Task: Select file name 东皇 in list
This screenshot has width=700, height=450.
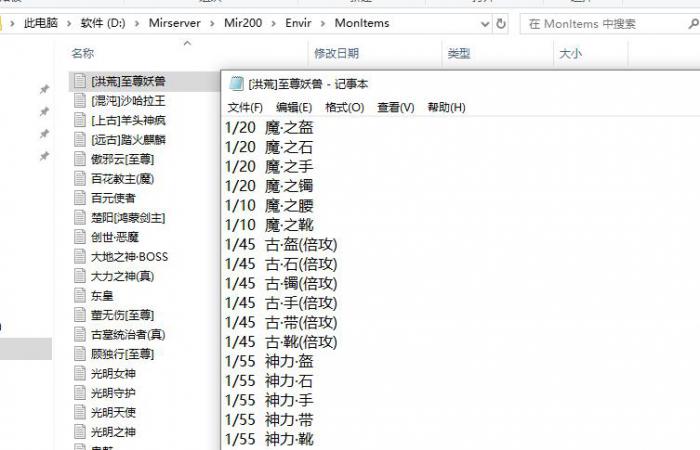Action: pyautogui.click(x=102, y=296)
